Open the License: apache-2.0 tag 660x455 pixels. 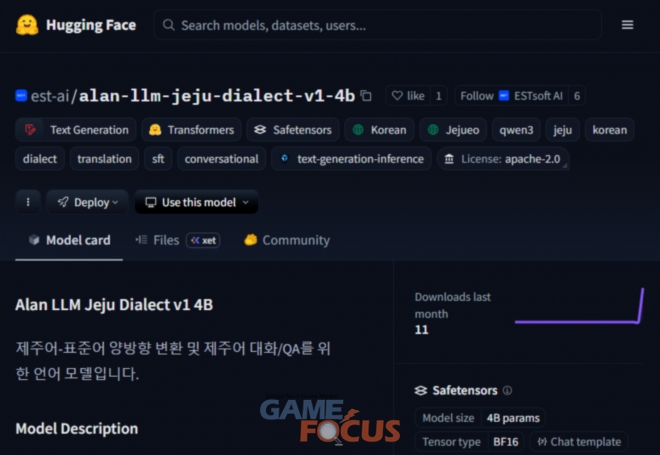503,159
